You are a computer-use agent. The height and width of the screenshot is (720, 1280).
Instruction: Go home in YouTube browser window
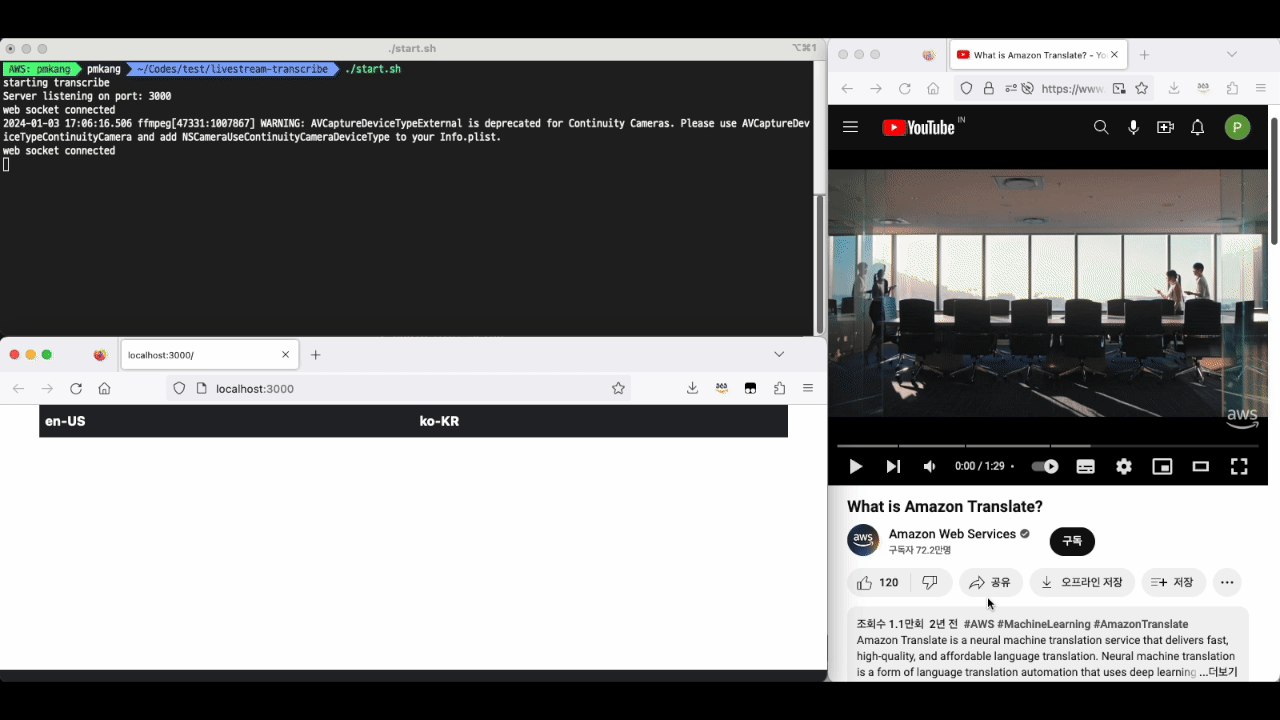(x=933, y=89)
